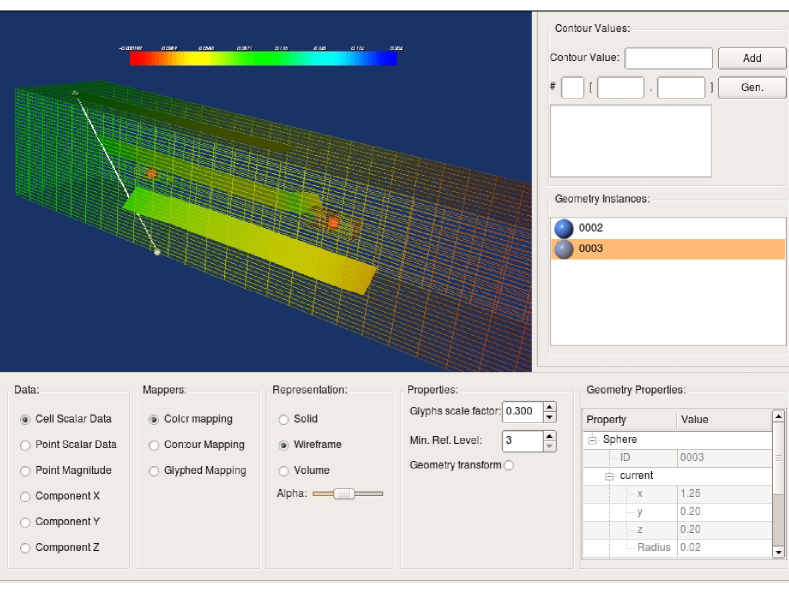Select Contour Mapping mapper option
The height and width of the screenshot is (592, 789).
click(x=154, y=445)
